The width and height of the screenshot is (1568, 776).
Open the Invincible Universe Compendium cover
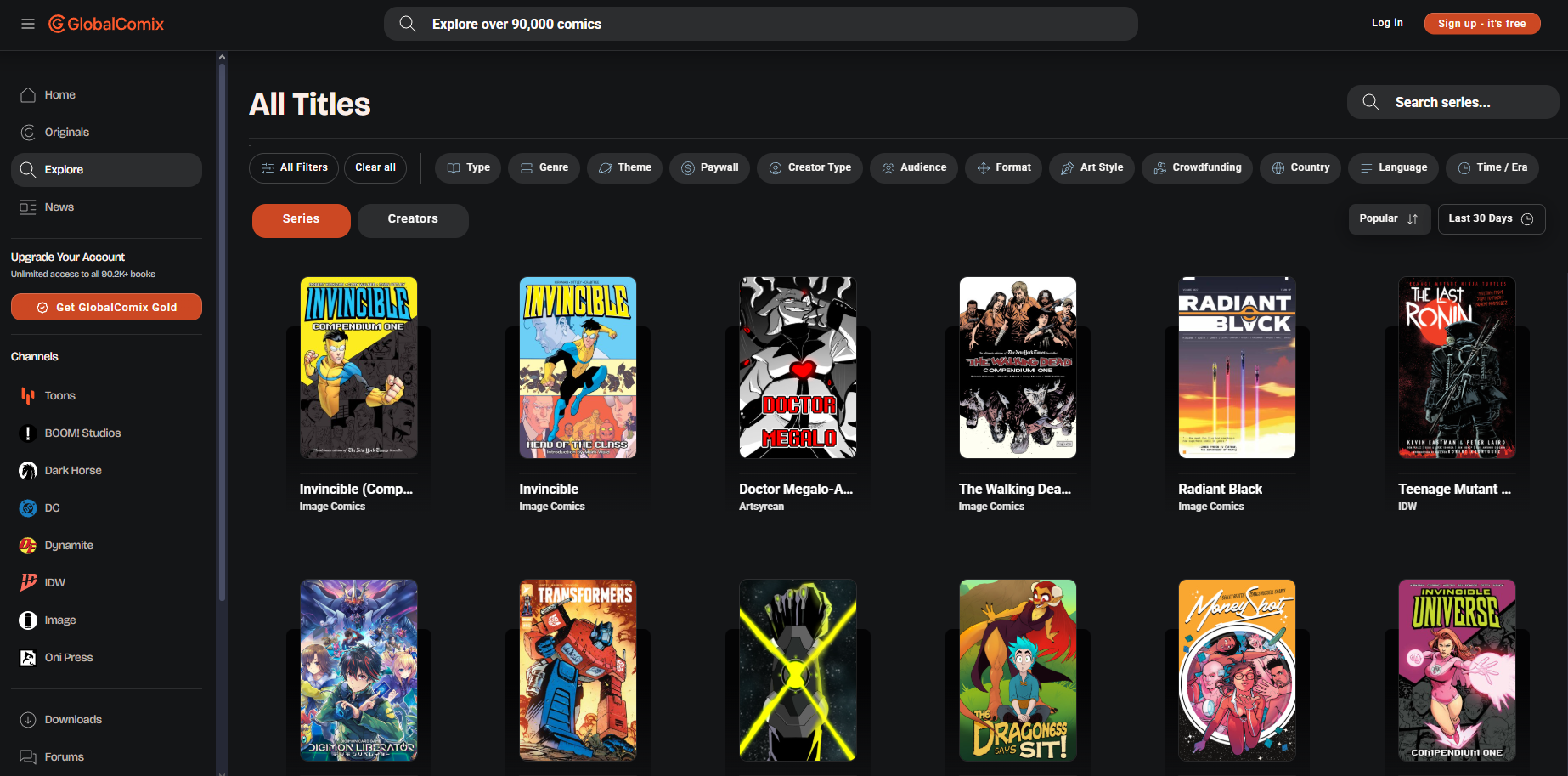click(1457, 671)
